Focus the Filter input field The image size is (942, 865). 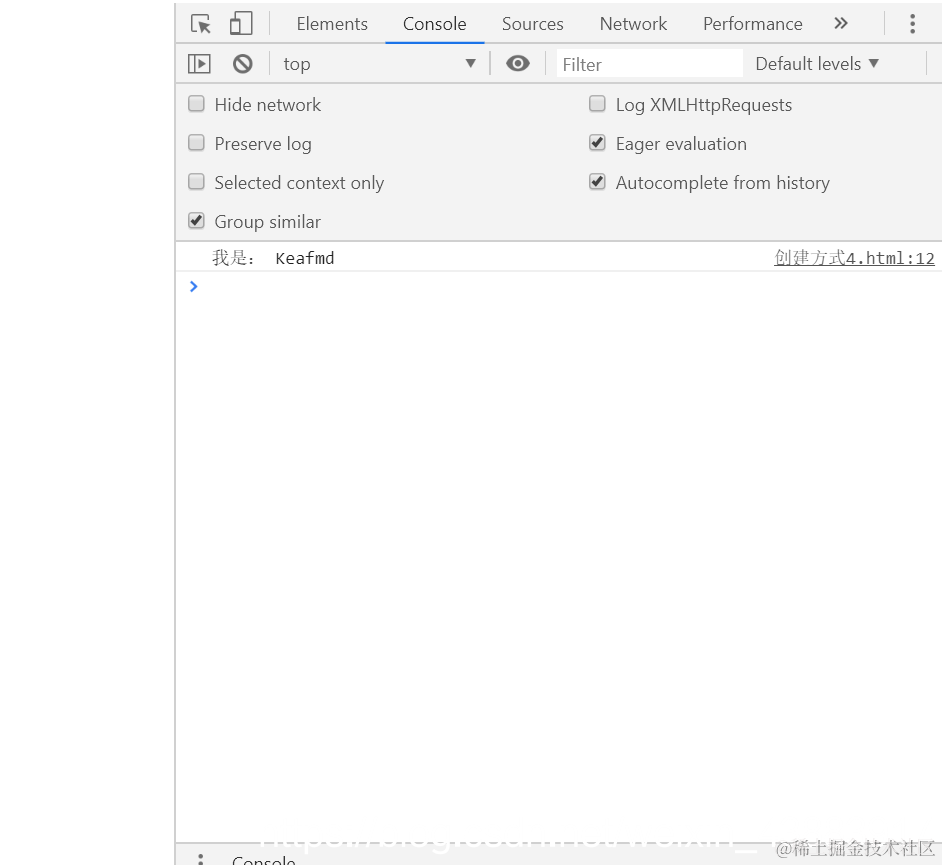[x=649, y=64]
